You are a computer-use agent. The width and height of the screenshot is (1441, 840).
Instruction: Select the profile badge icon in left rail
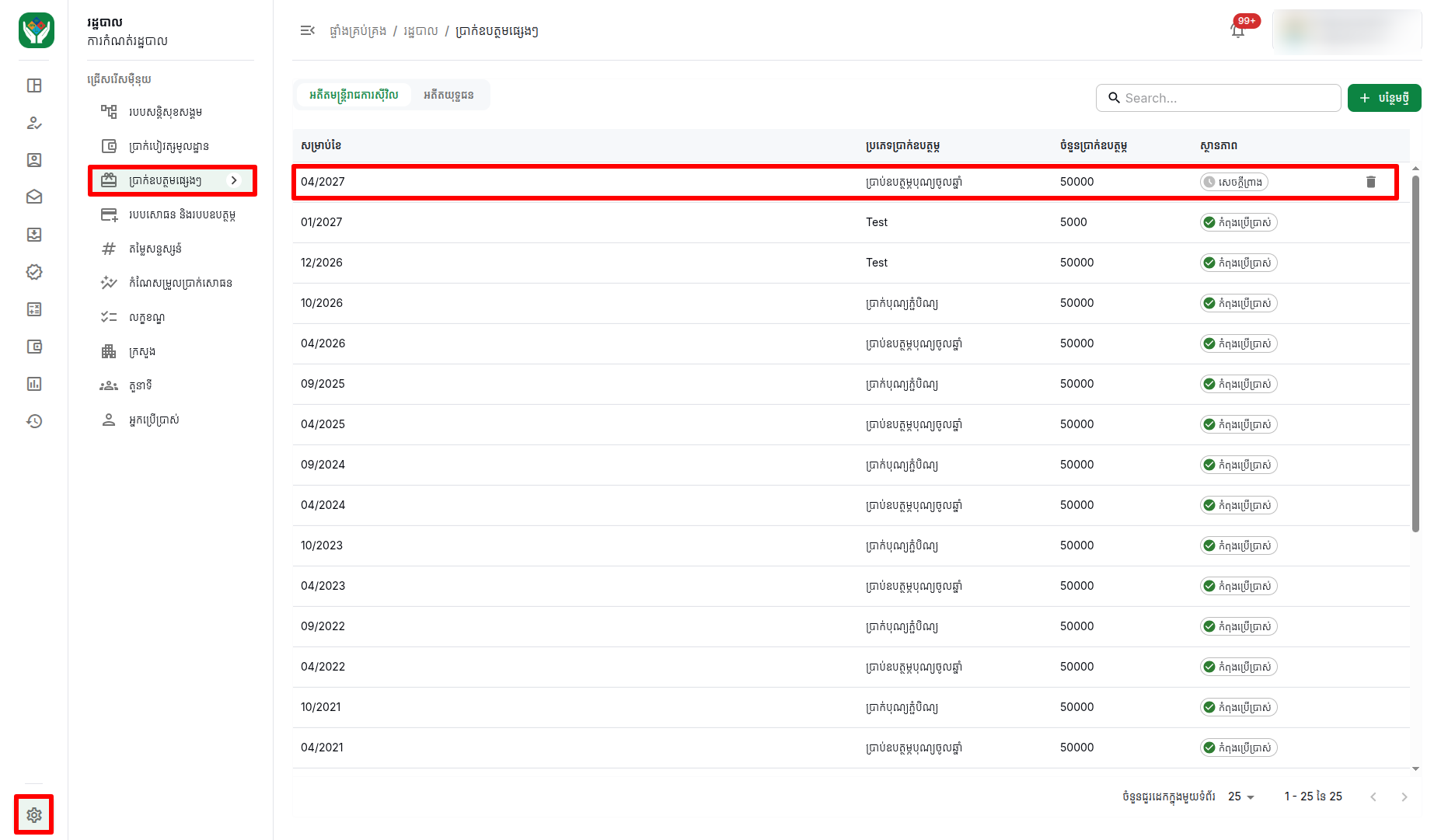pos(34,160)
